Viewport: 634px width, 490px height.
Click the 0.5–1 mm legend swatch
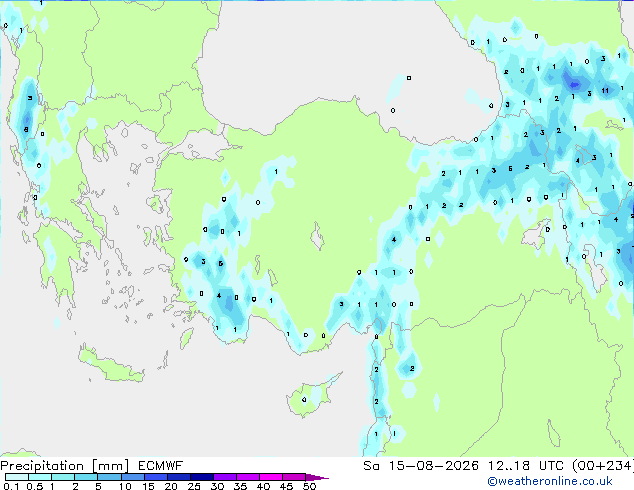point(40,477)
